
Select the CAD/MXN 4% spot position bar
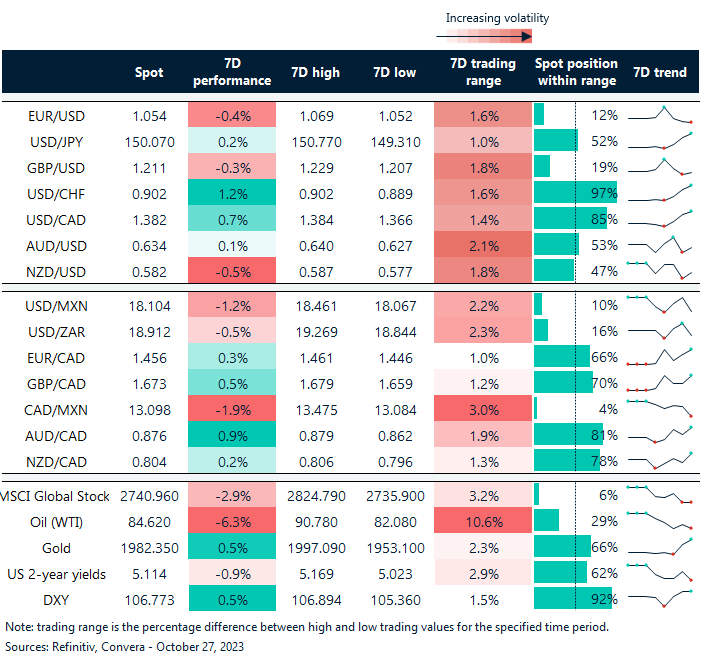[537, 407]
